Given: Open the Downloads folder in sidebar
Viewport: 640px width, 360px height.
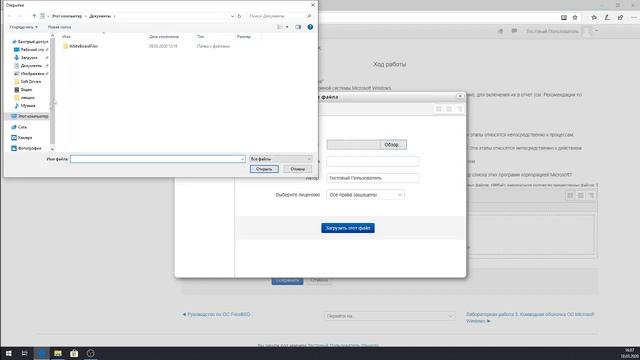Looking at the screenshot, I should point(29,58).
